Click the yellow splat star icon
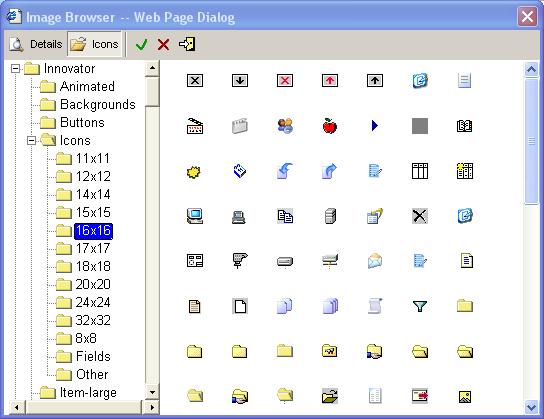 194,171
